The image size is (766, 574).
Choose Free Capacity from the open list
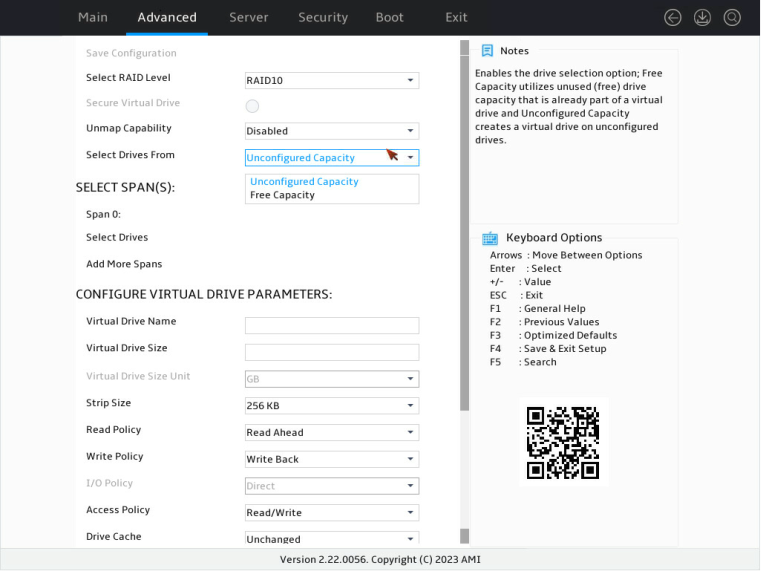click(x=284, y=196)
